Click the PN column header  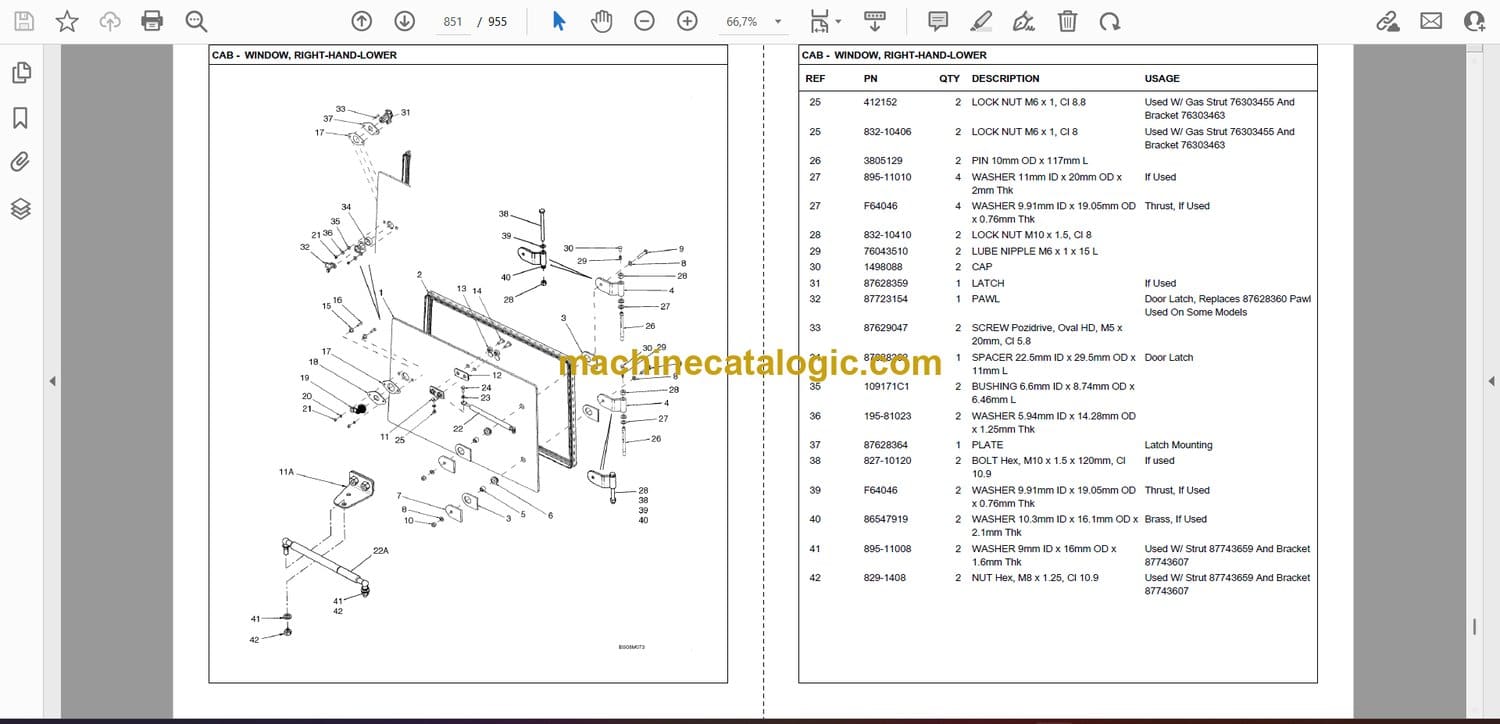tap(871, 78)
